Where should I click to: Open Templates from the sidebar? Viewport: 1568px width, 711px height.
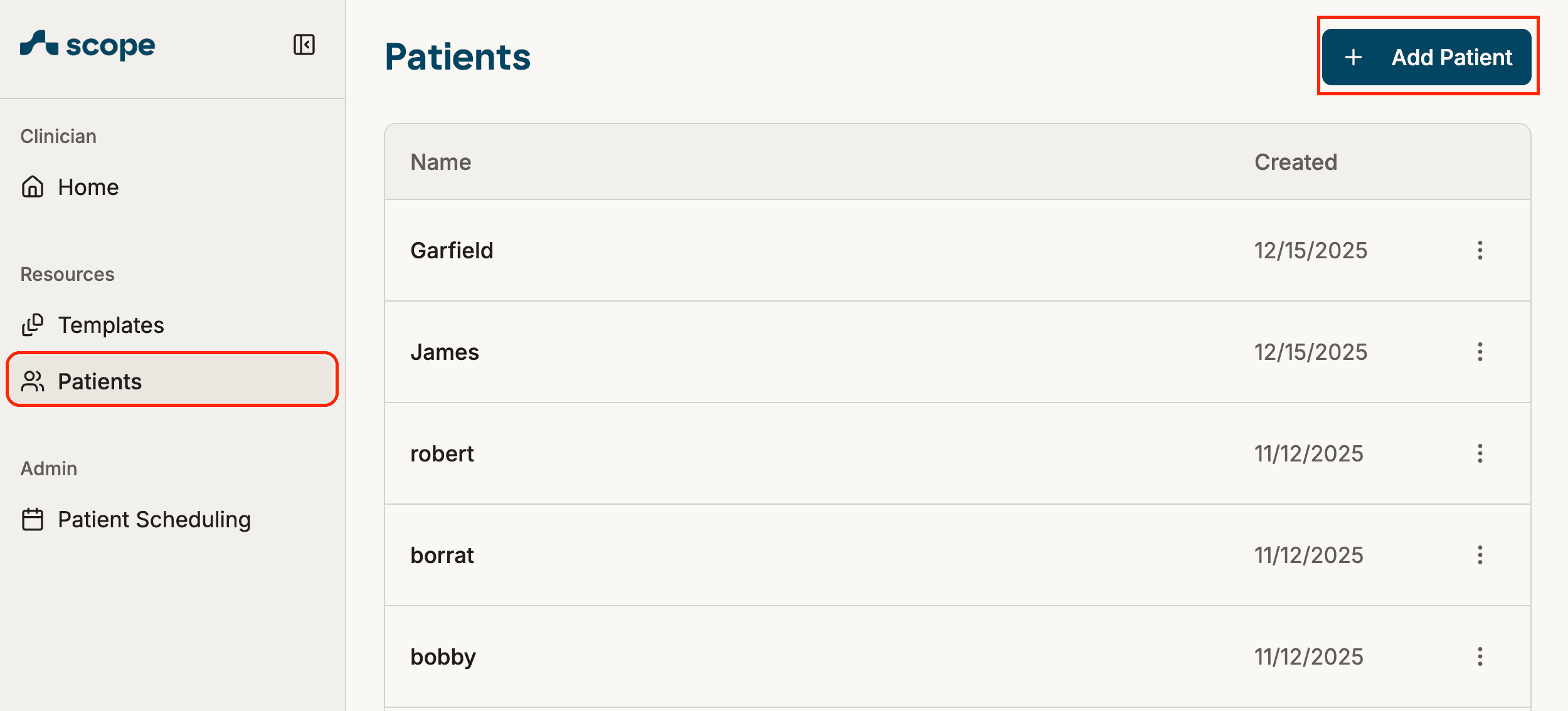point(111,325)
